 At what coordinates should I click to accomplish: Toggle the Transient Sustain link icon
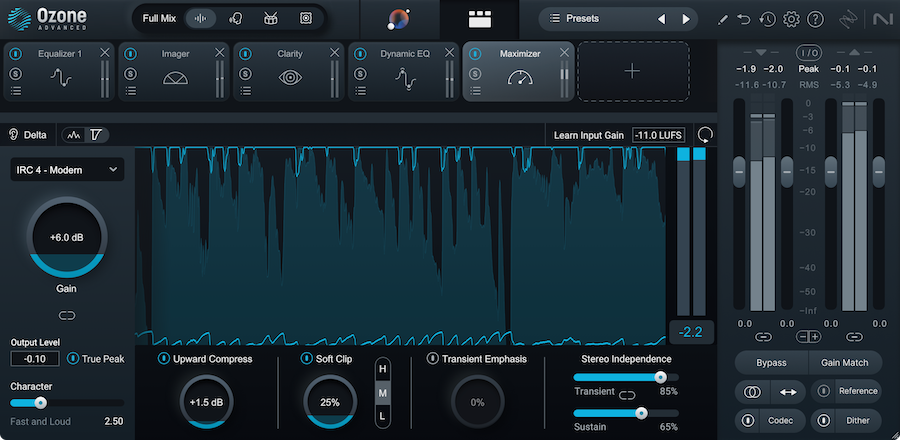click(x=628, y=395)
